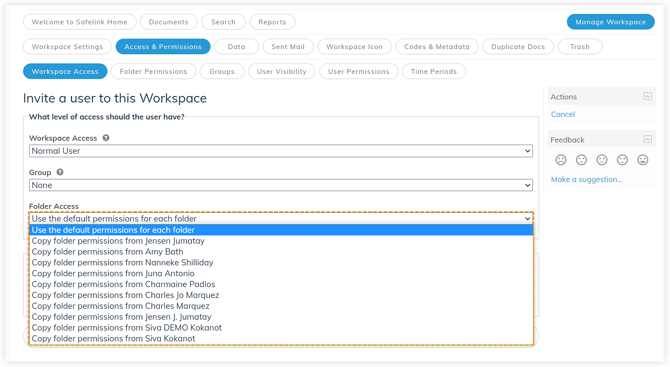The image size is (670, 367).
Task: Select the slightly sad feedback face
Action: 581,160
